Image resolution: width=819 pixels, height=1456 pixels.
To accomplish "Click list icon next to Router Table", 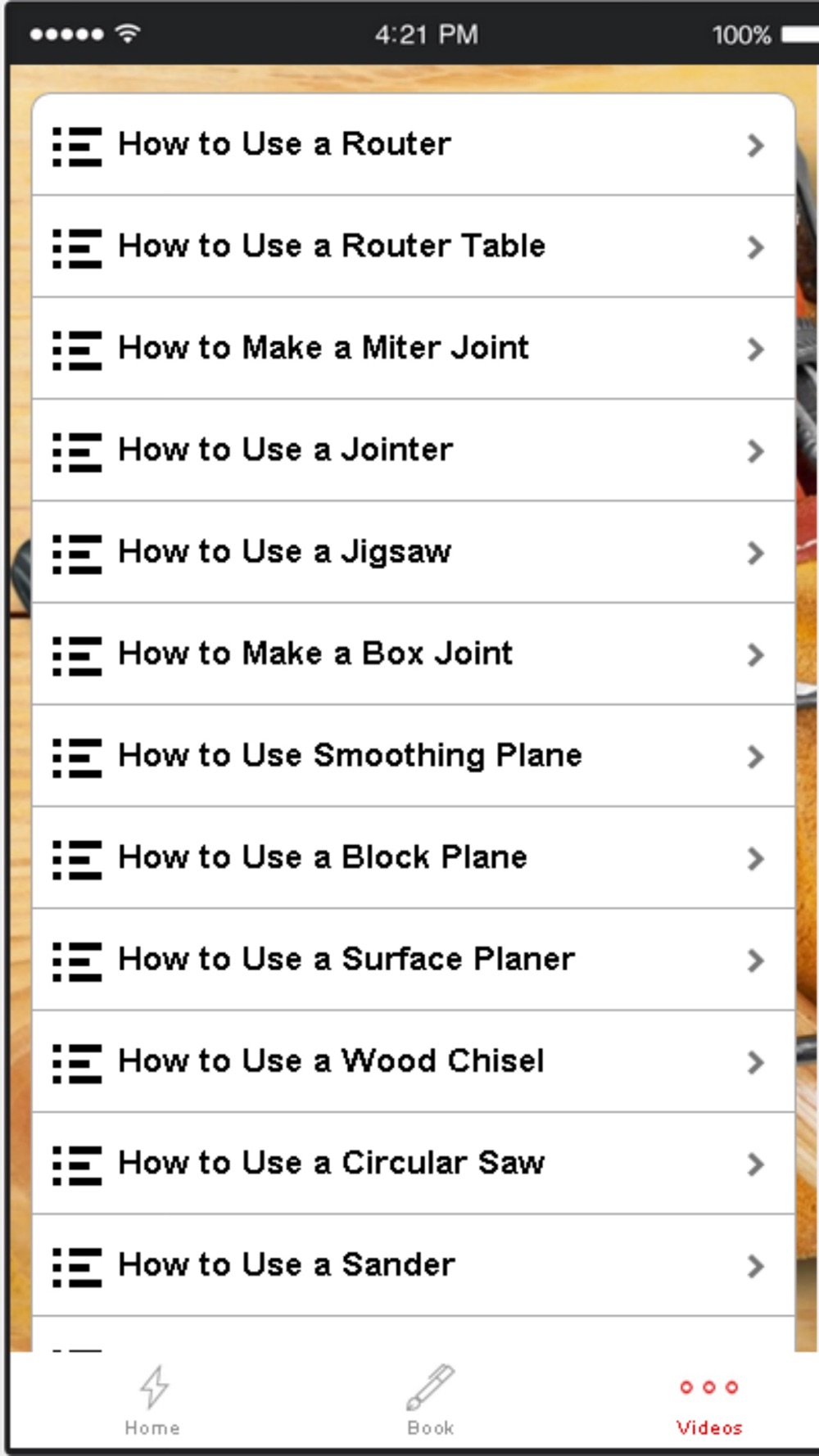I will (77, 248).
